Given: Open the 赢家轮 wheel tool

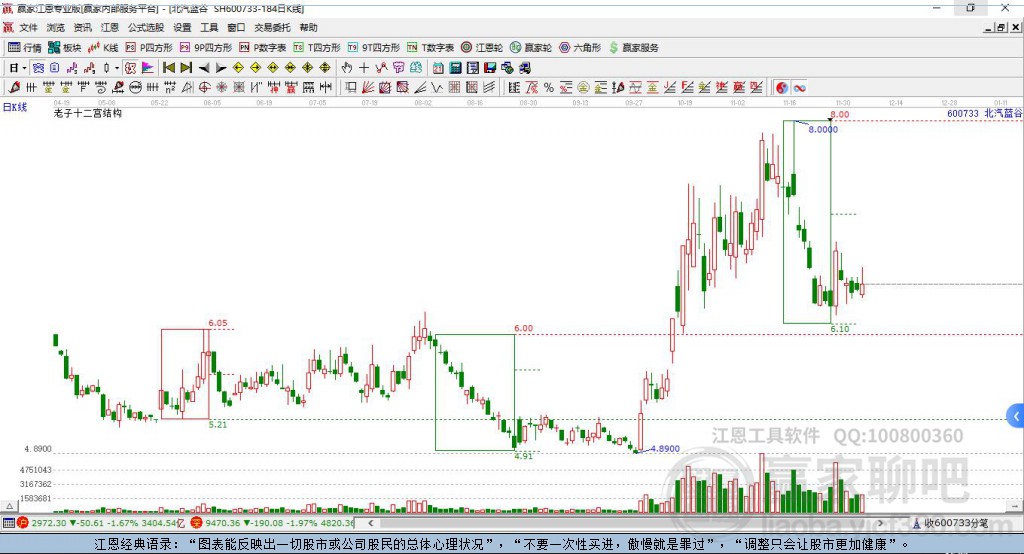Looking at the screenshot, I should pyautogui.click(x=531, y=48).
